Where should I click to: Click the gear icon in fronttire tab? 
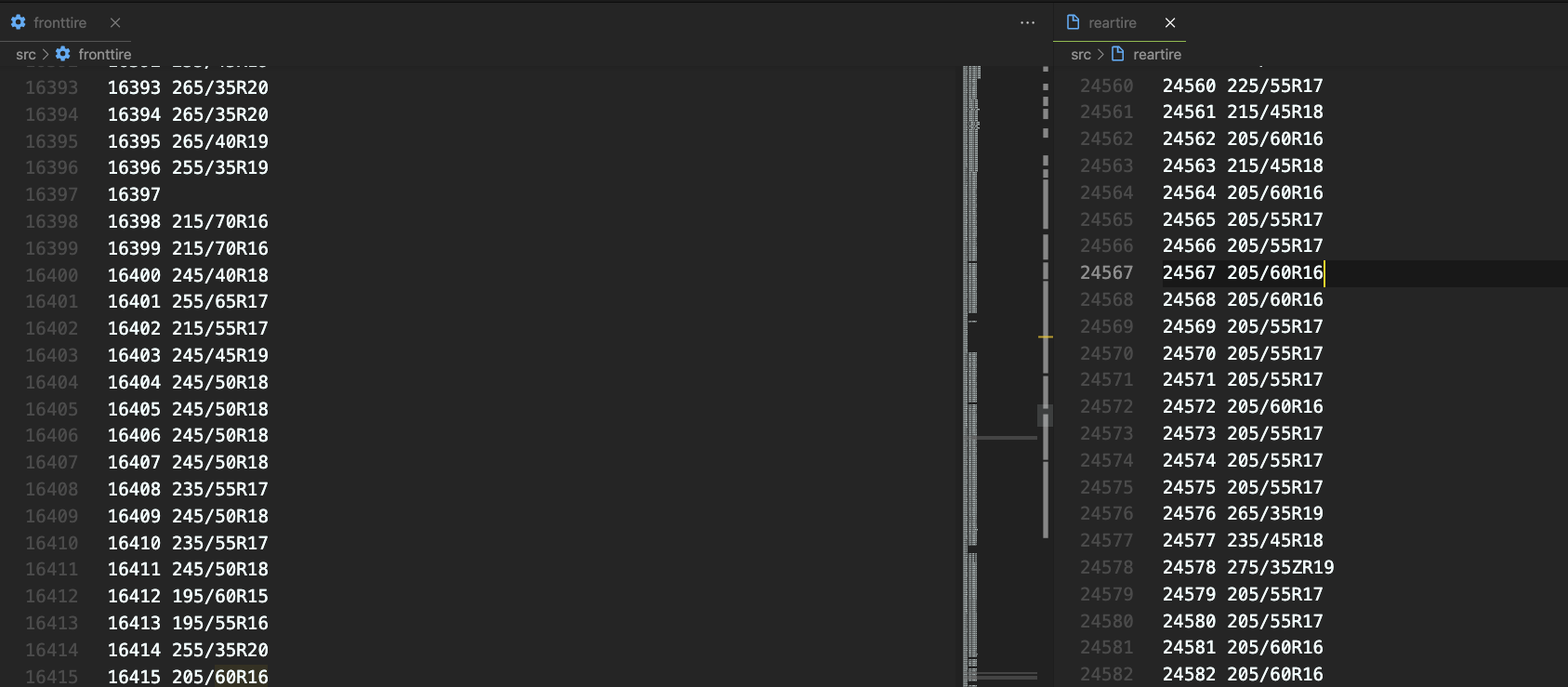pyautogui.click(x=18, y=22)
